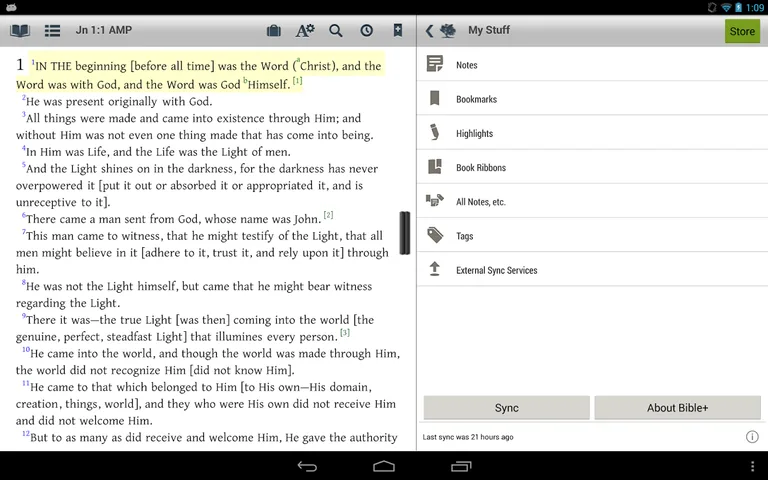The image size is (768, 480).
Task: Open footnote [2] after verse 6
Action: click(x=328, y=215)
